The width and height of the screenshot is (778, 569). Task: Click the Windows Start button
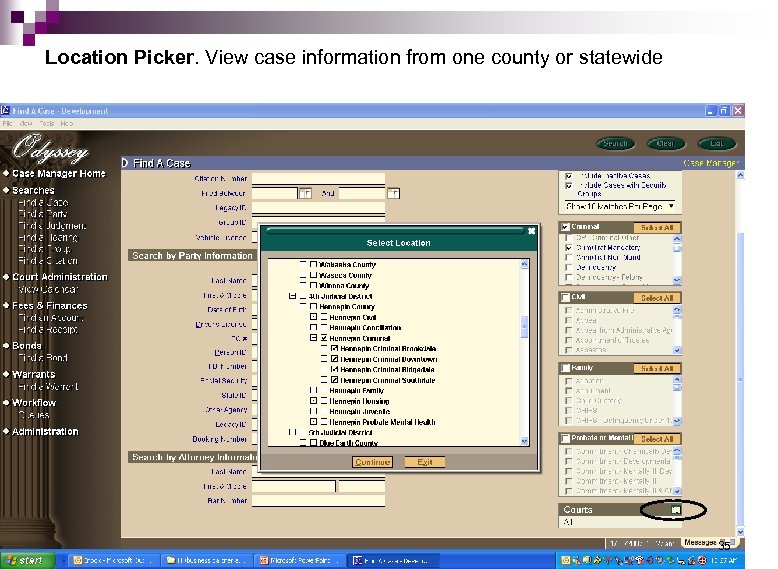[x=27, y=561]
